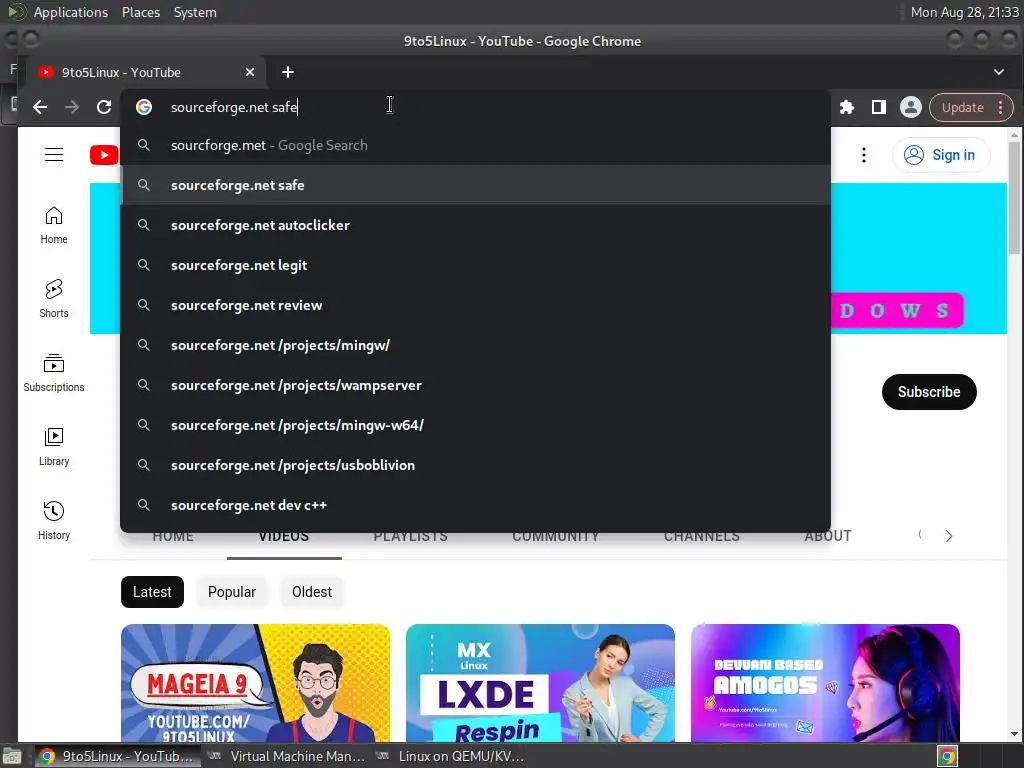Click show desktop icon in bottom panel

pos(12,756)
